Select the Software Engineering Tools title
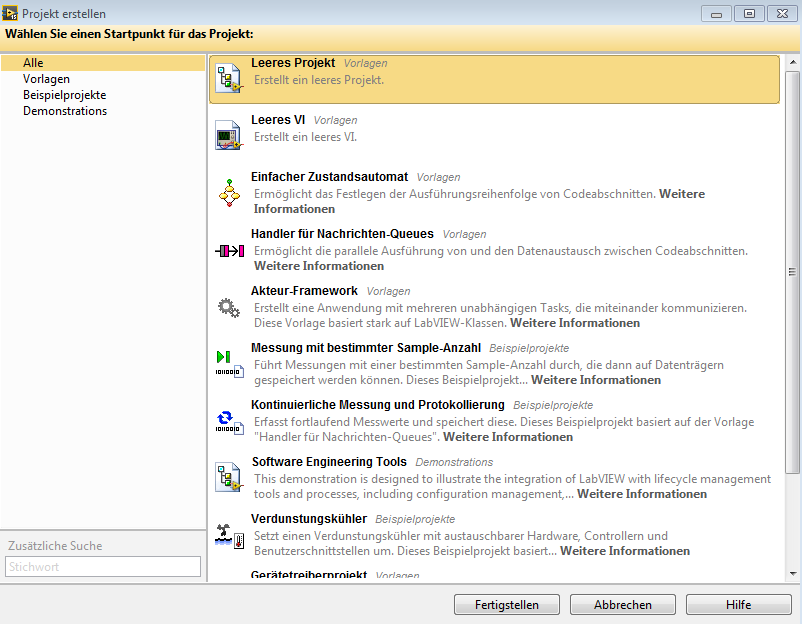This screenshot has width=802, height=624. click(329, 462)
